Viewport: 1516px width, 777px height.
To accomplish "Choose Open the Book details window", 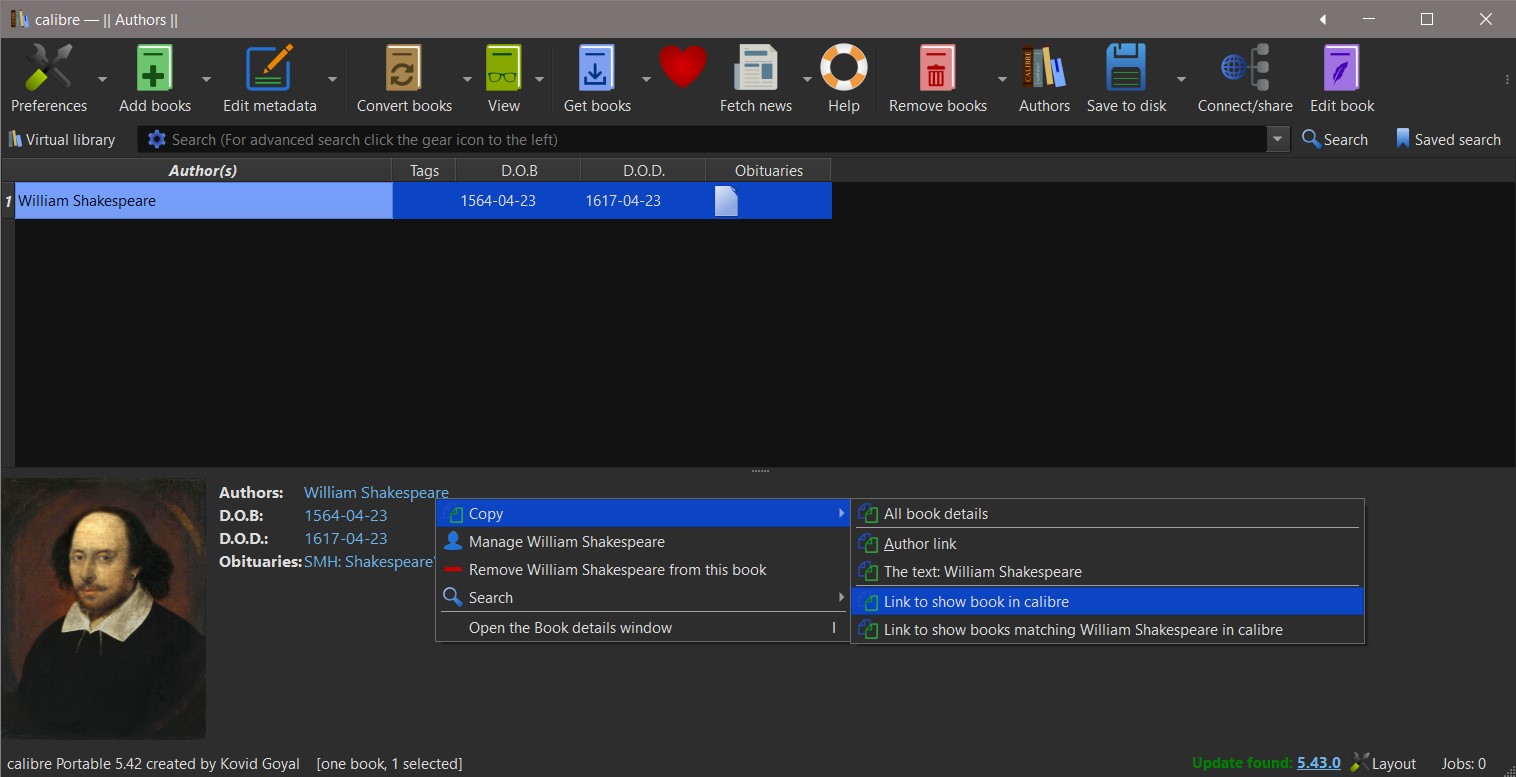I will (642, 628).
